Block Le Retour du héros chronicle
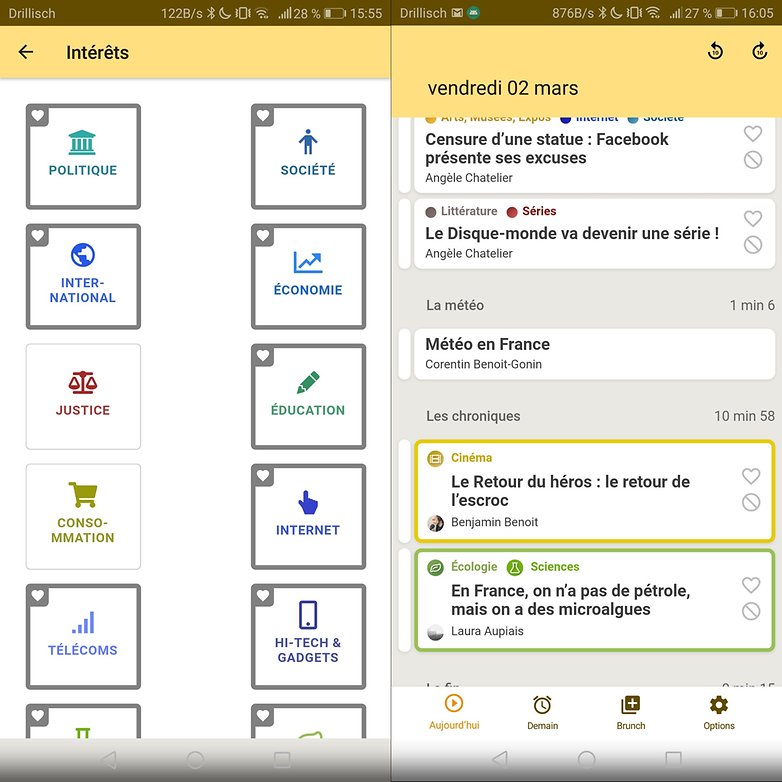The width and height of the screenshot is (782, 782). coord(751,502)
